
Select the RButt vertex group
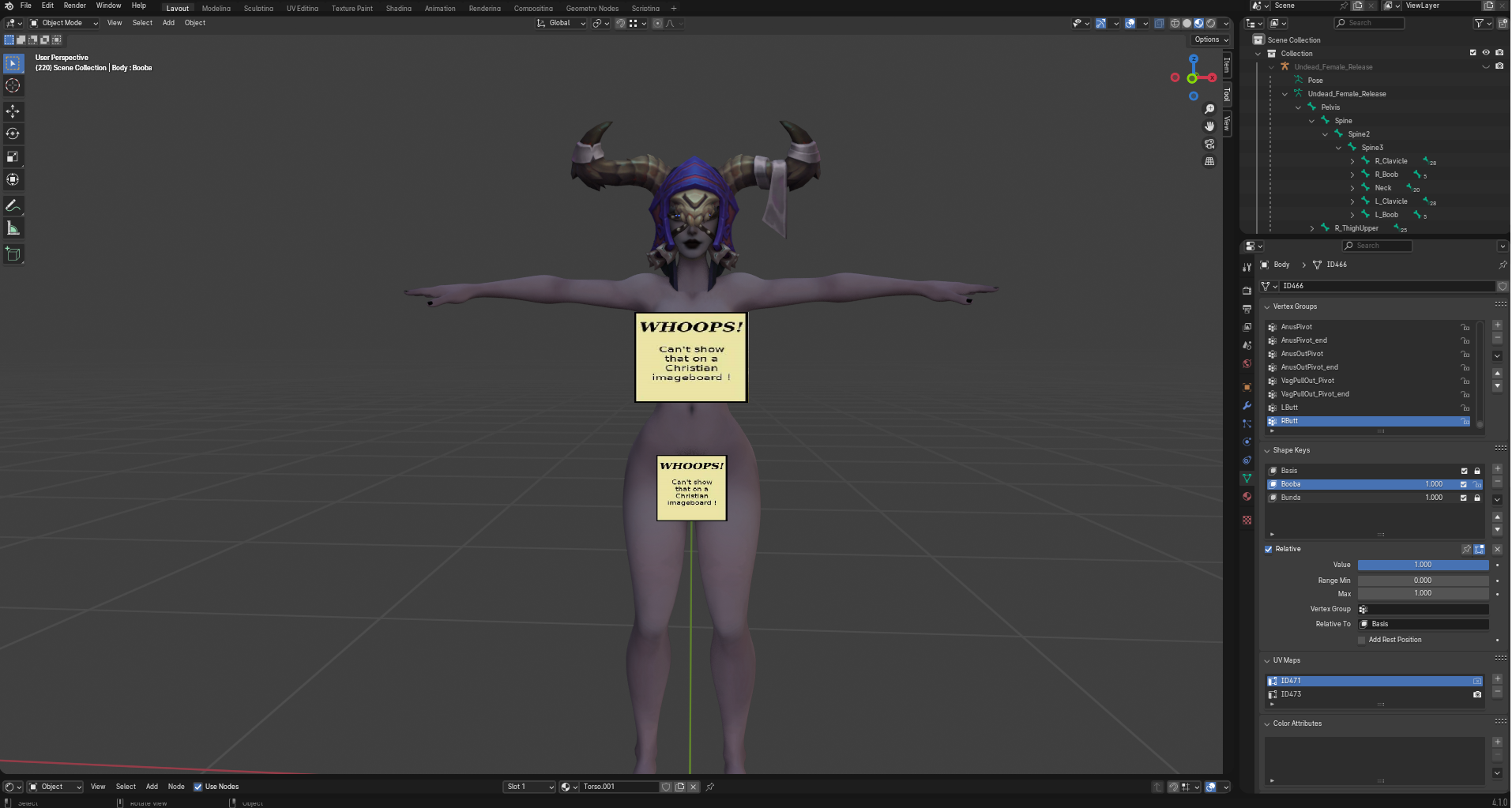(1368, 422)
